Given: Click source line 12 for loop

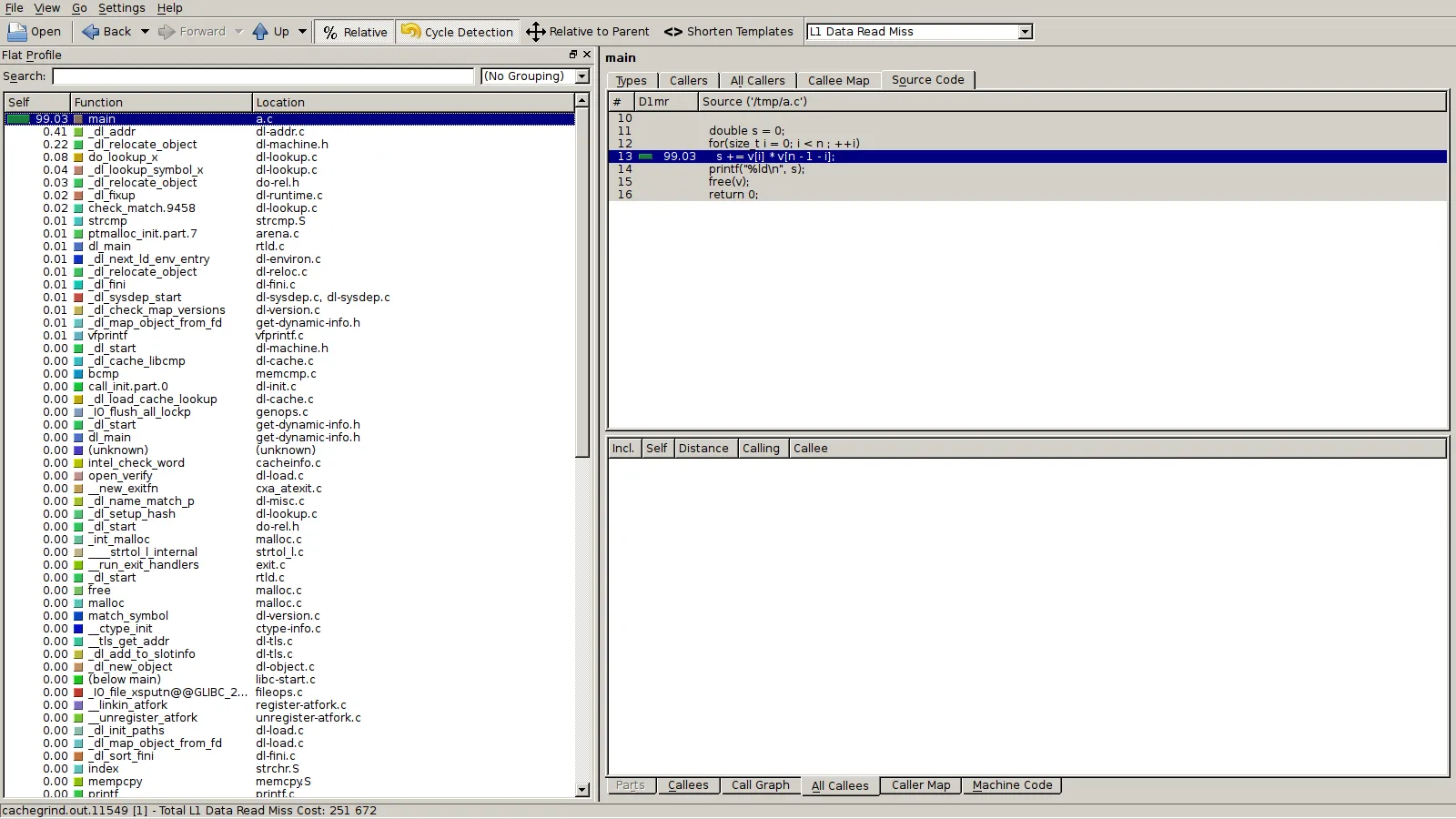Looking at the screenshot, I should click(x=1027, y=144).
